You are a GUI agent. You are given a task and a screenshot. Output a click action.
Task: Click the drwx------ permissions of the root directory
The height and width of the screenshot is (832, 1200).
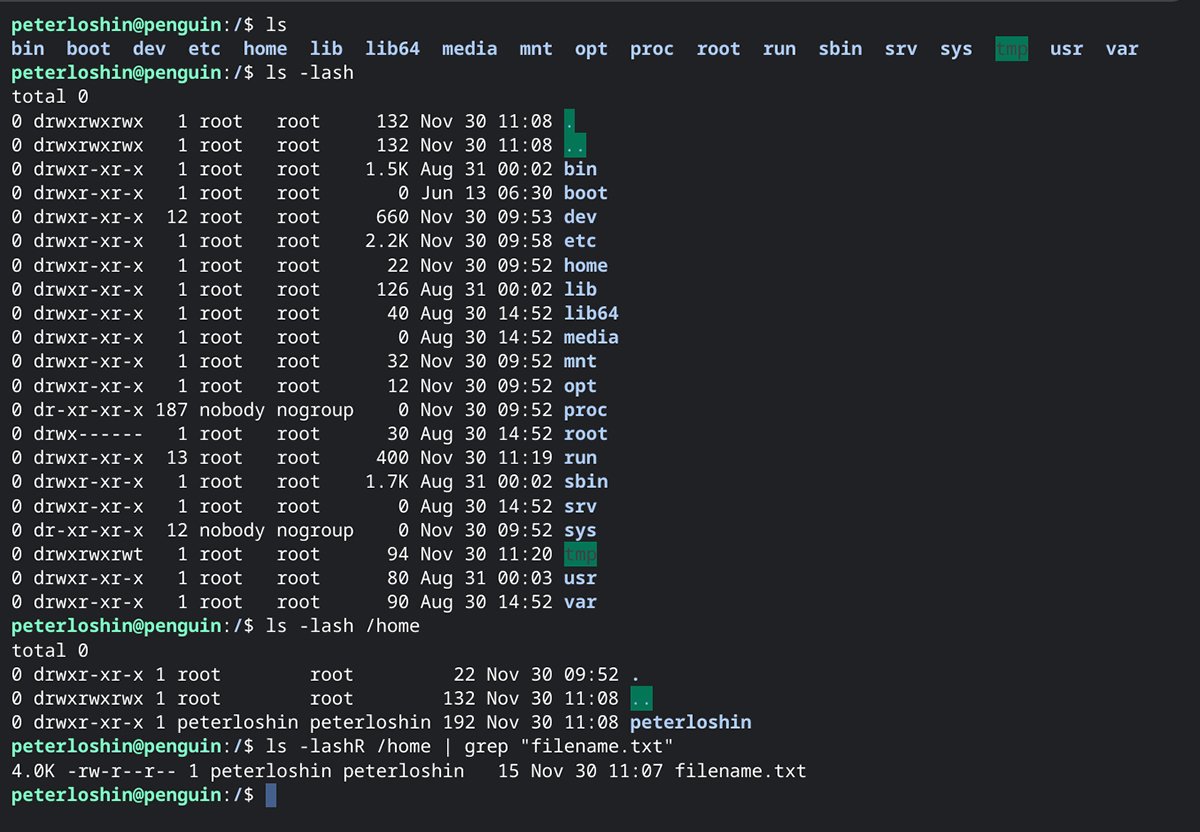[88, 434]
